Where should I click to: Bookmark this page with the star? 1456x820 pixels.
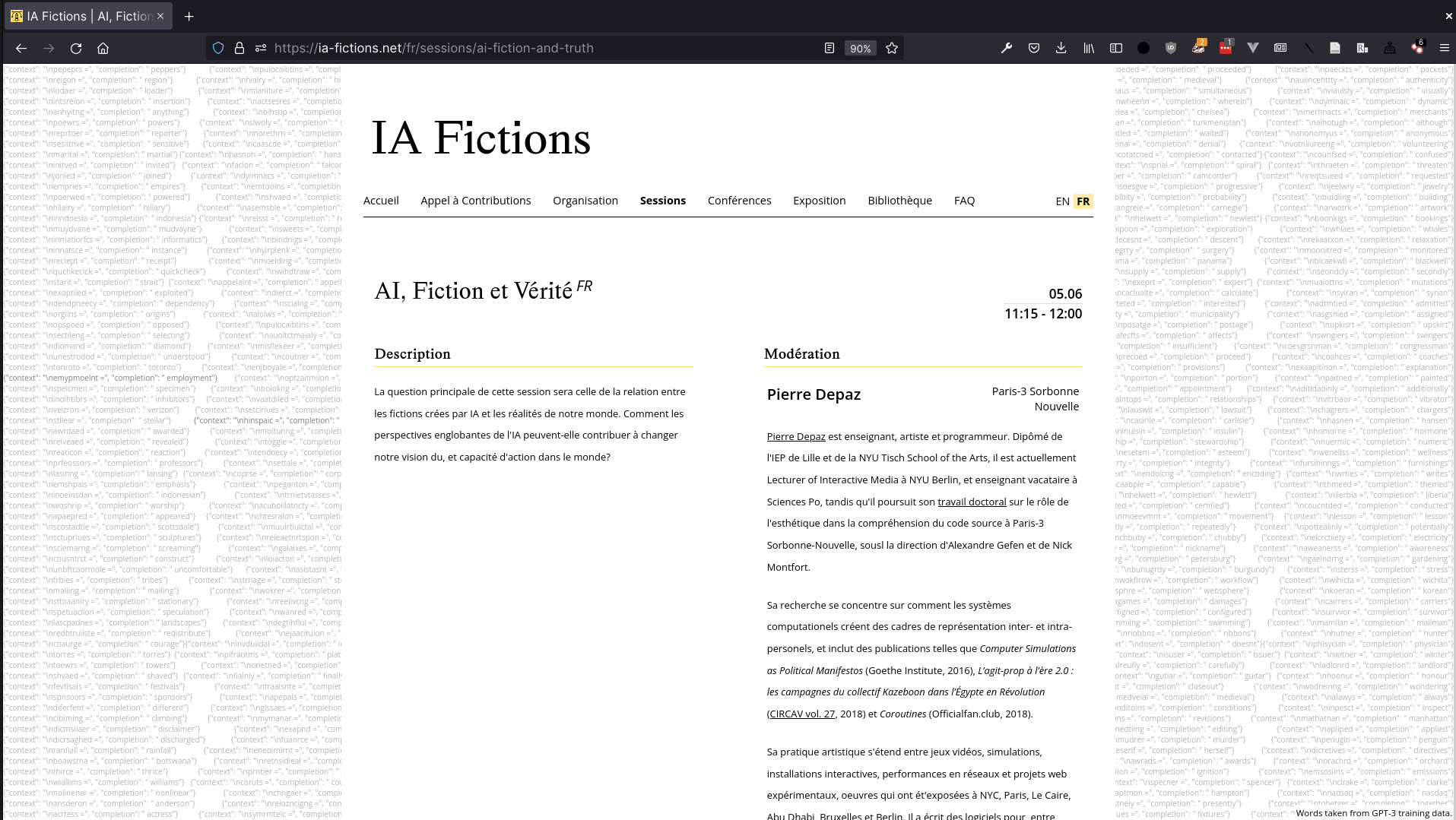[x=892, y=48]
